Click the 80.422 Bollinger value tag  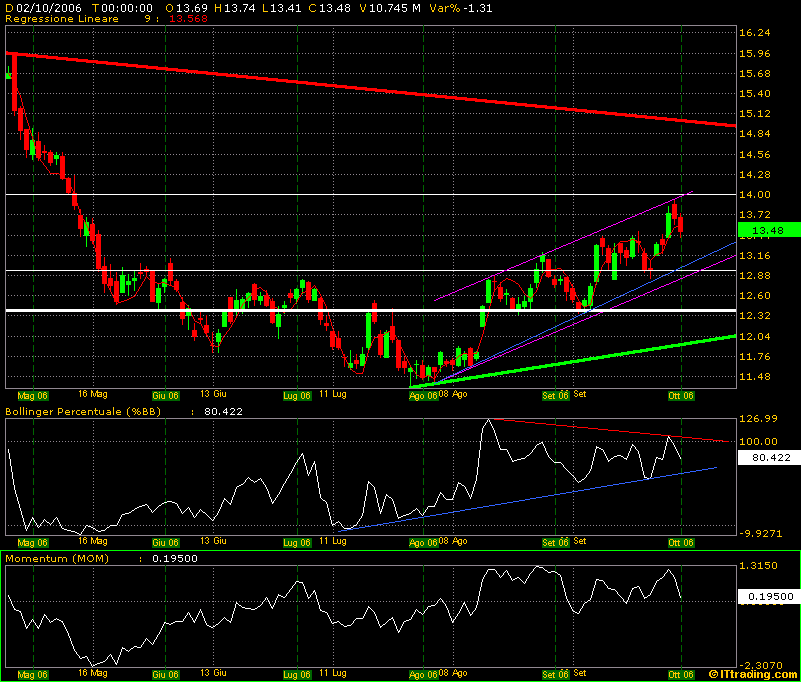click(767, 457)
